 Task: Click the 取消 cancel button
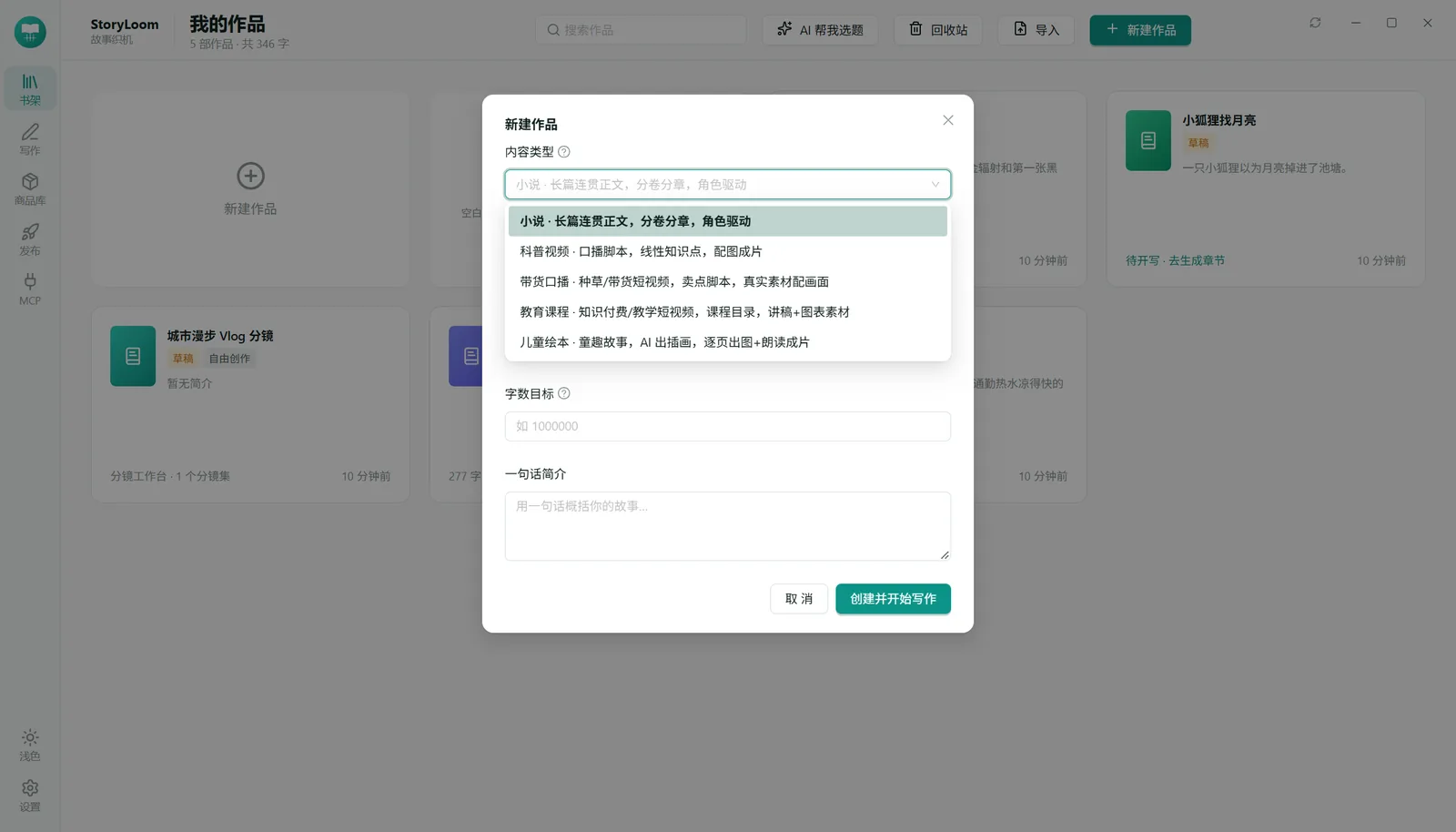point(799,599)
